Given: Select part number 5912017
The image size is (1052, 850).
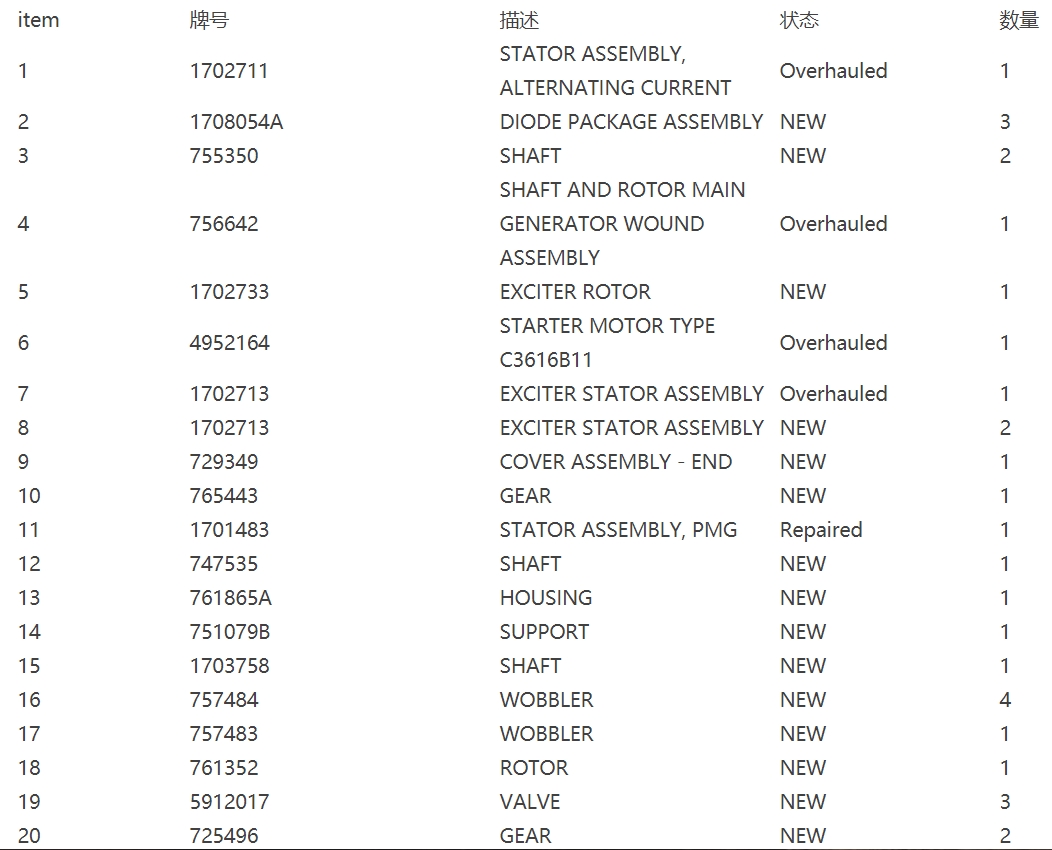Looking at the screenshot, I should click(x=229, y=802).
